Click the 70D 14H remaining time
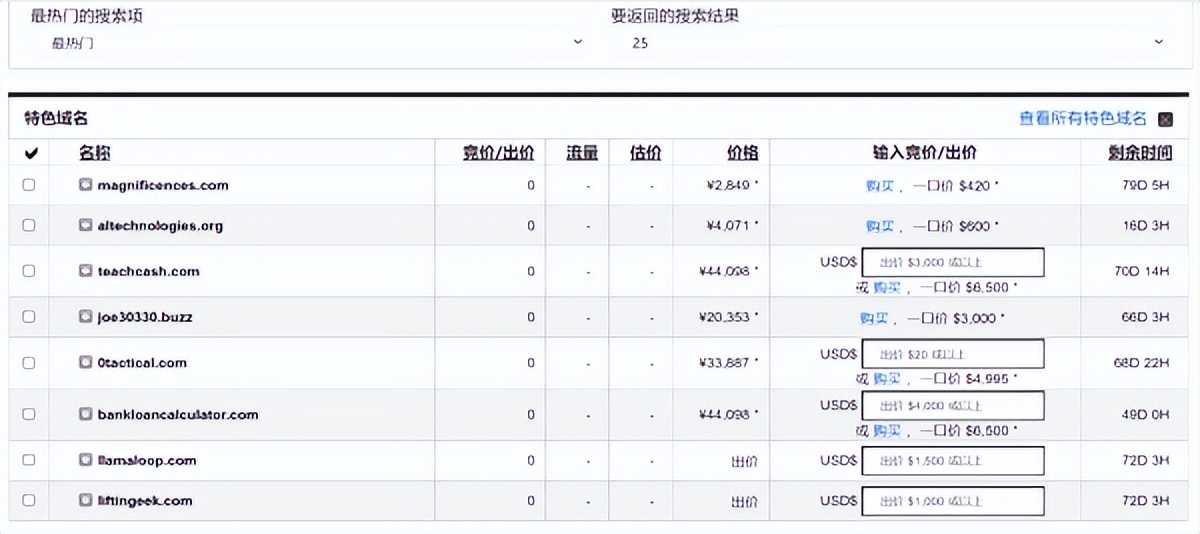 tap(1141, 271)
